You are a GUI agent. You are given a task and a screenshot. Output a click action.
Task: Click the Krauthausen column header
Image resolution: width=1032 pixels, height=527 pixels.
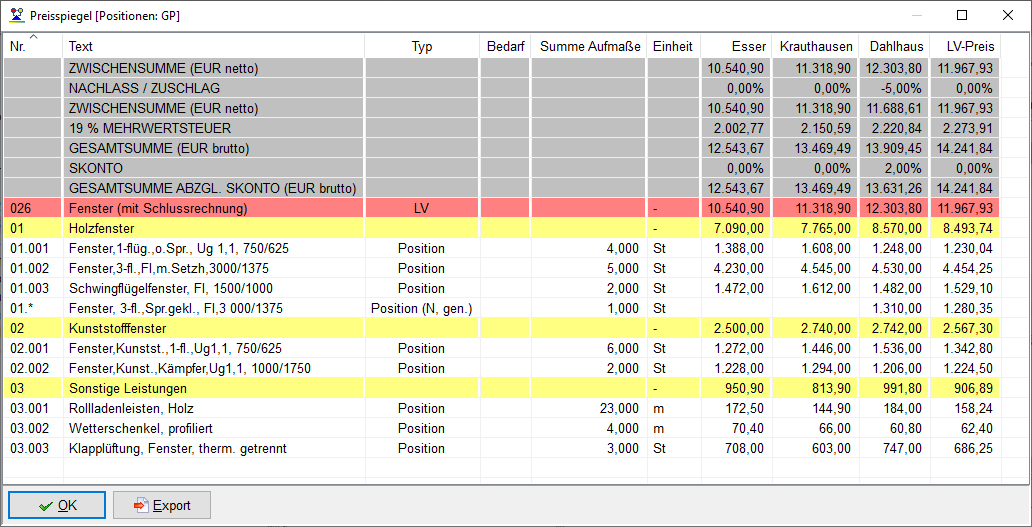pyautogui.click(x=815, y=46)
